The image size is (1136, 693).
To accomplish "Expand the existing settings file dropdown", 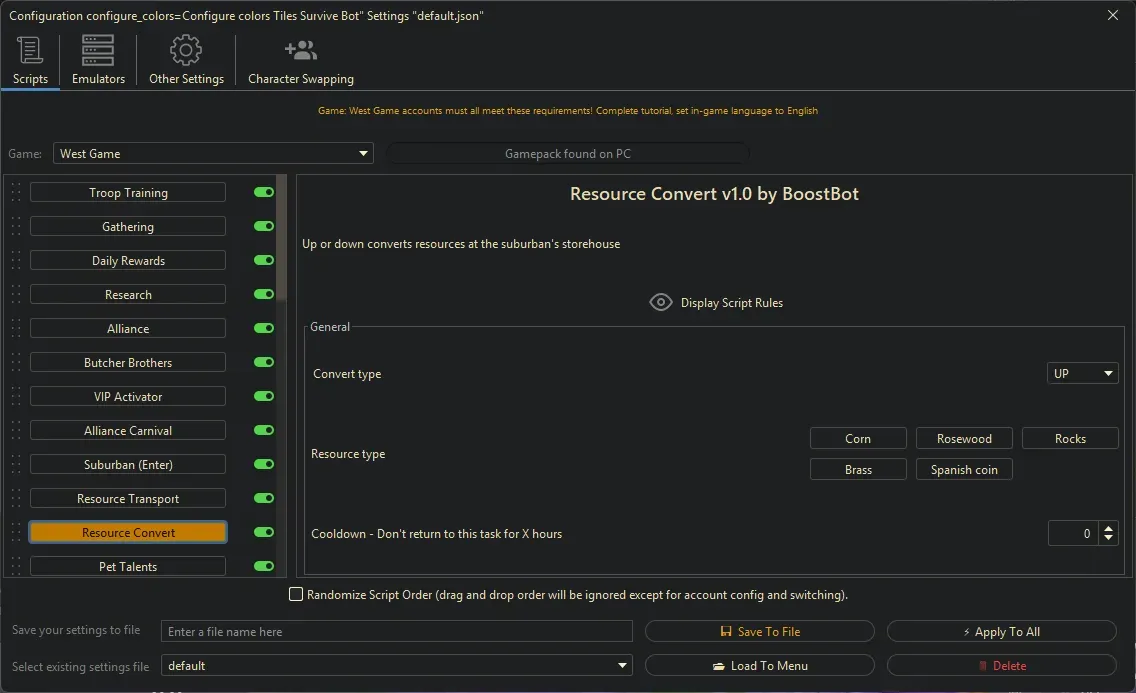I will (x=622, y=665).
